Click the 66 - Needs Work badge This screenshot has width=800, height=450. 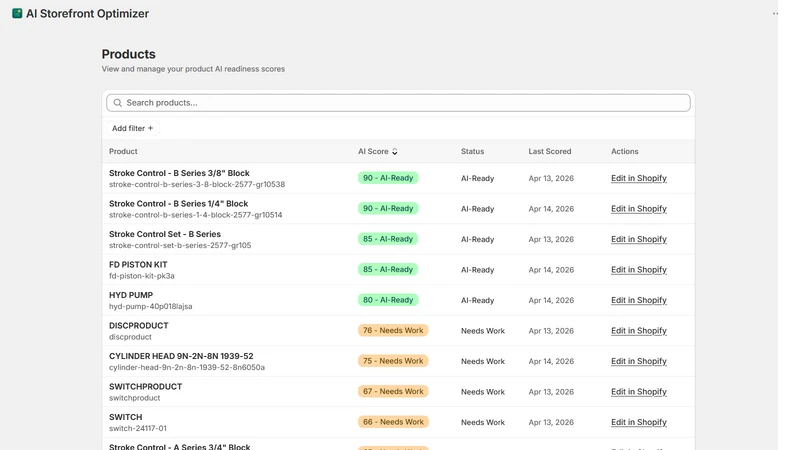click(x=393, y=422)
